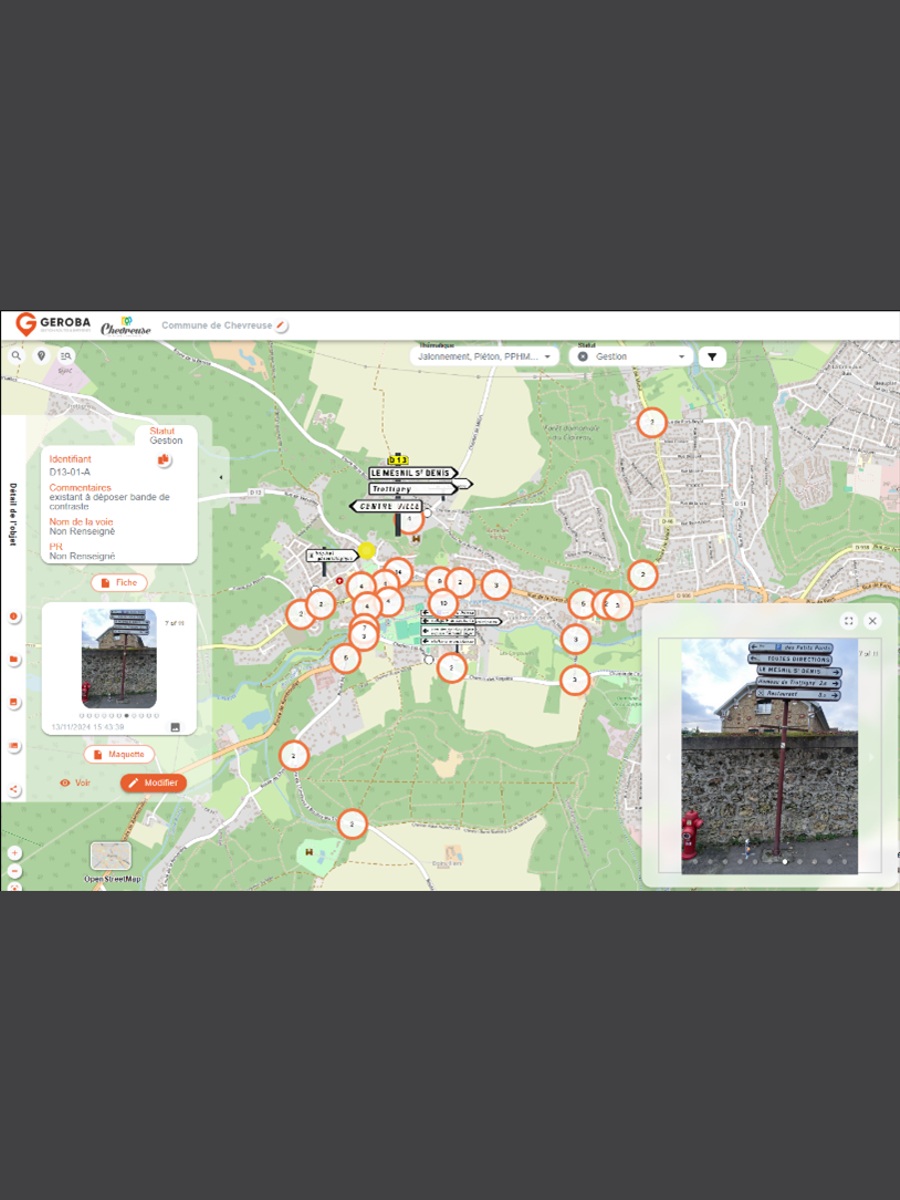Click the location pin icon in the top toolbar

click(x=41, y=356)
